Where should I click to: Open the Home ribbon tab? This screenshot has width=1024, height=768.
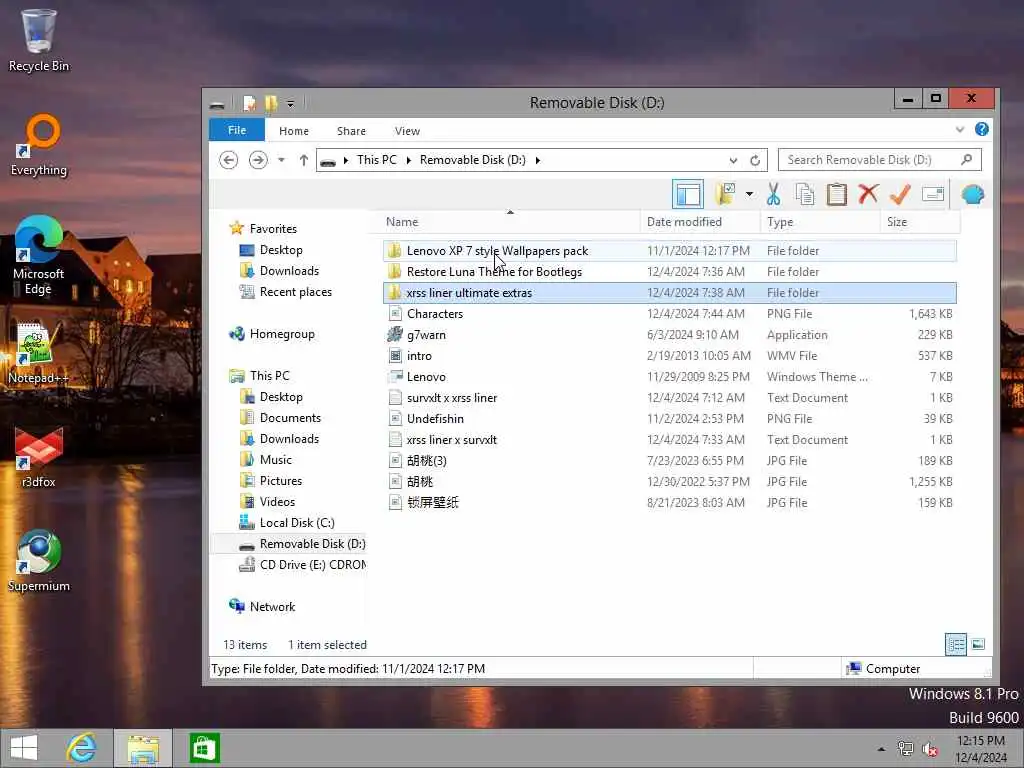pyautogui.click(x=294, y=131)
